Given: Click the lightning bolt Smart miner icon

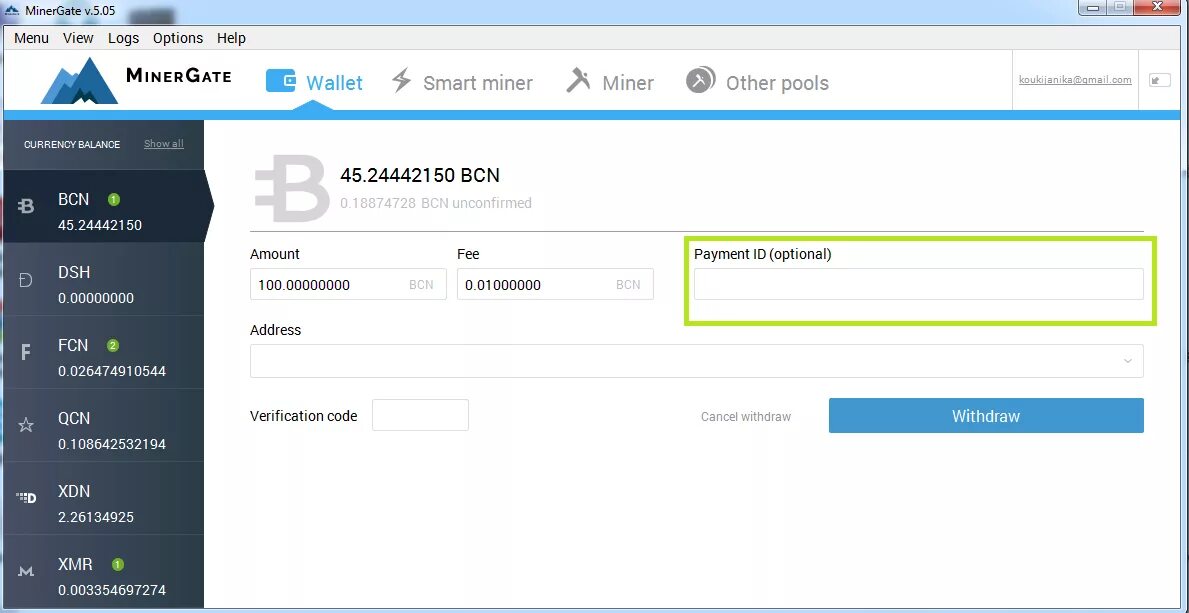Looking at the screenshot, I should [x=402, y=80].
